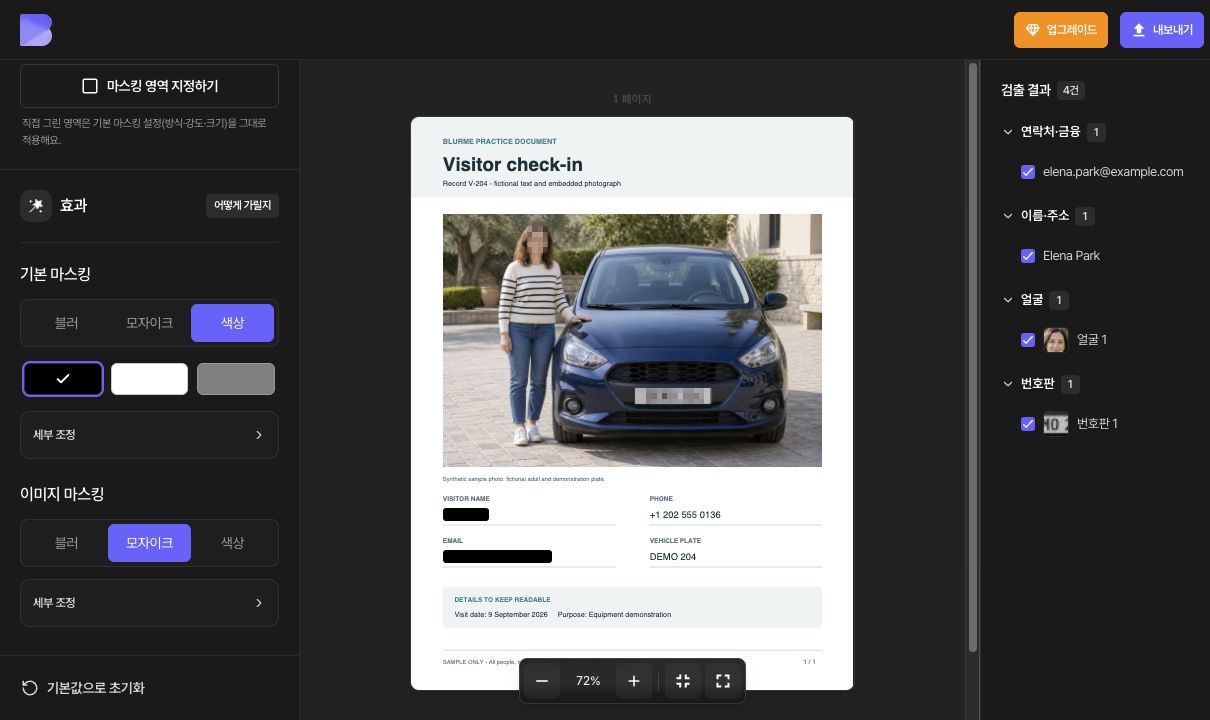Click the magic wand 효과 icon
The width and height of the screenshot is (1210, 720).
click(x=36, y=206)
